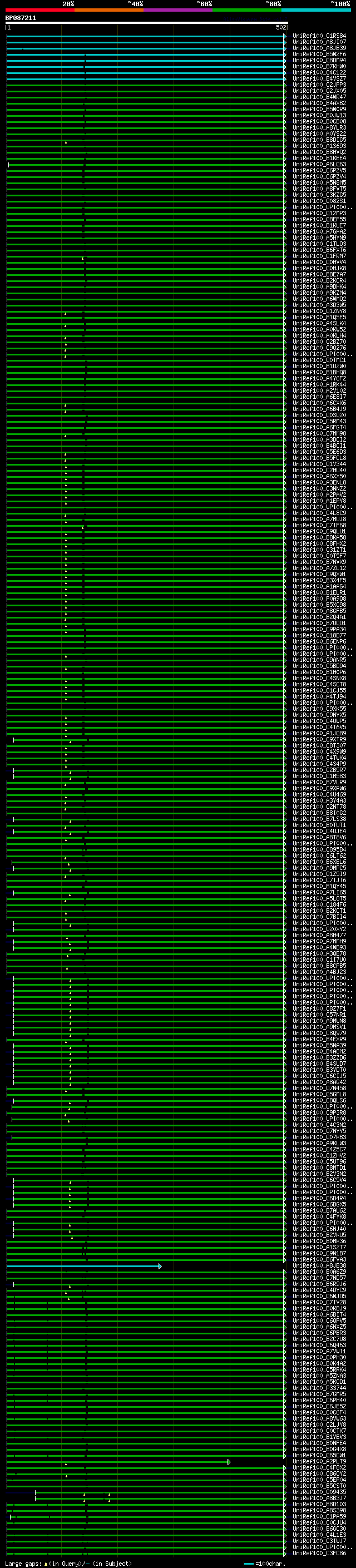Open hit UniRef100_A8JB38

(319, 1265)
